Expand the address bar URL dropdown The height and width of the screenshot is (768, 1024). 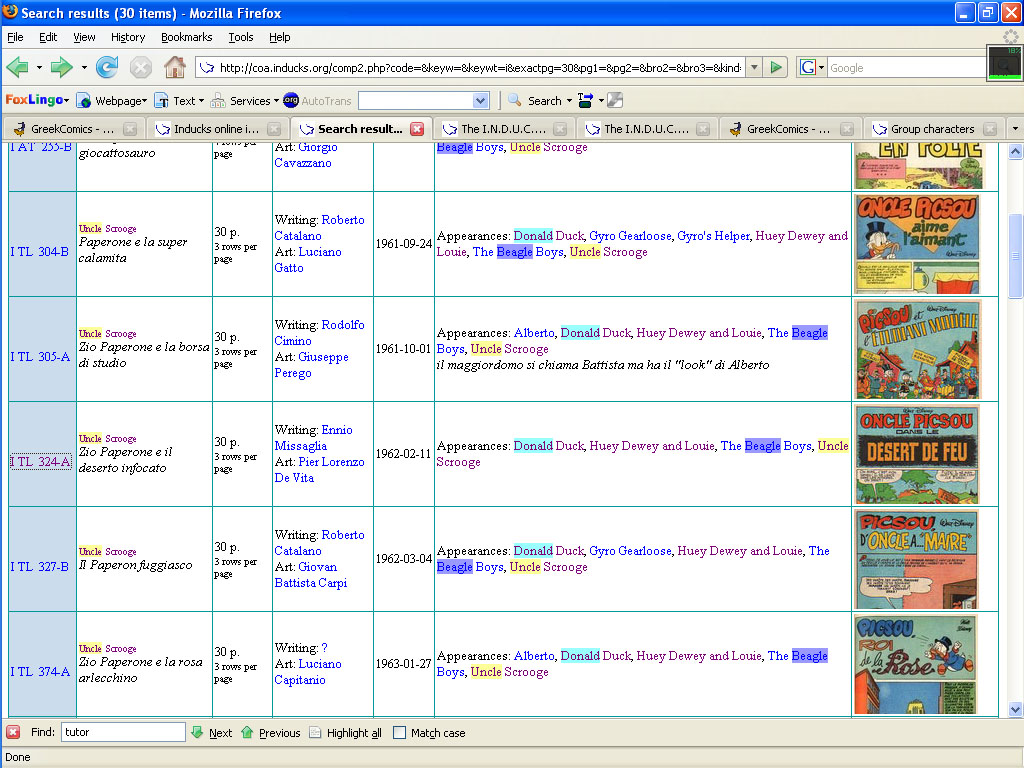(754, 67)
